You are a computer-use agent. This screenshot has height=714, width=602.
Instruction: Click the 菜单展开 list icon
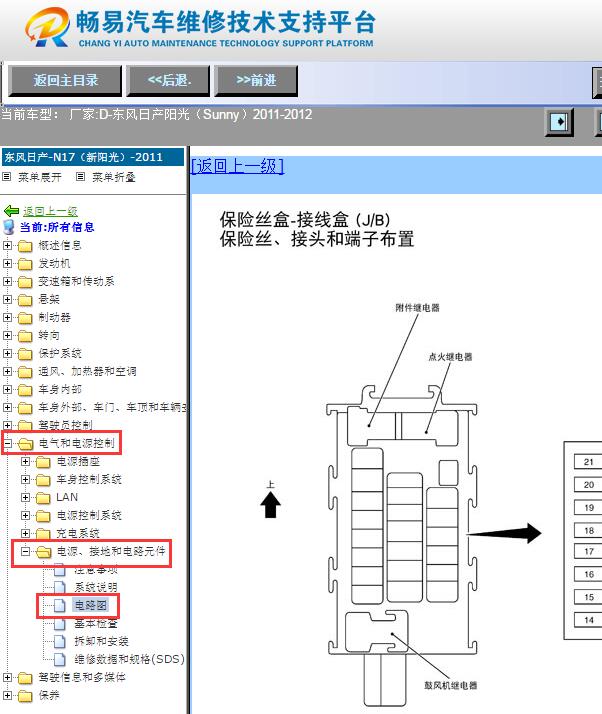[7, 176]
